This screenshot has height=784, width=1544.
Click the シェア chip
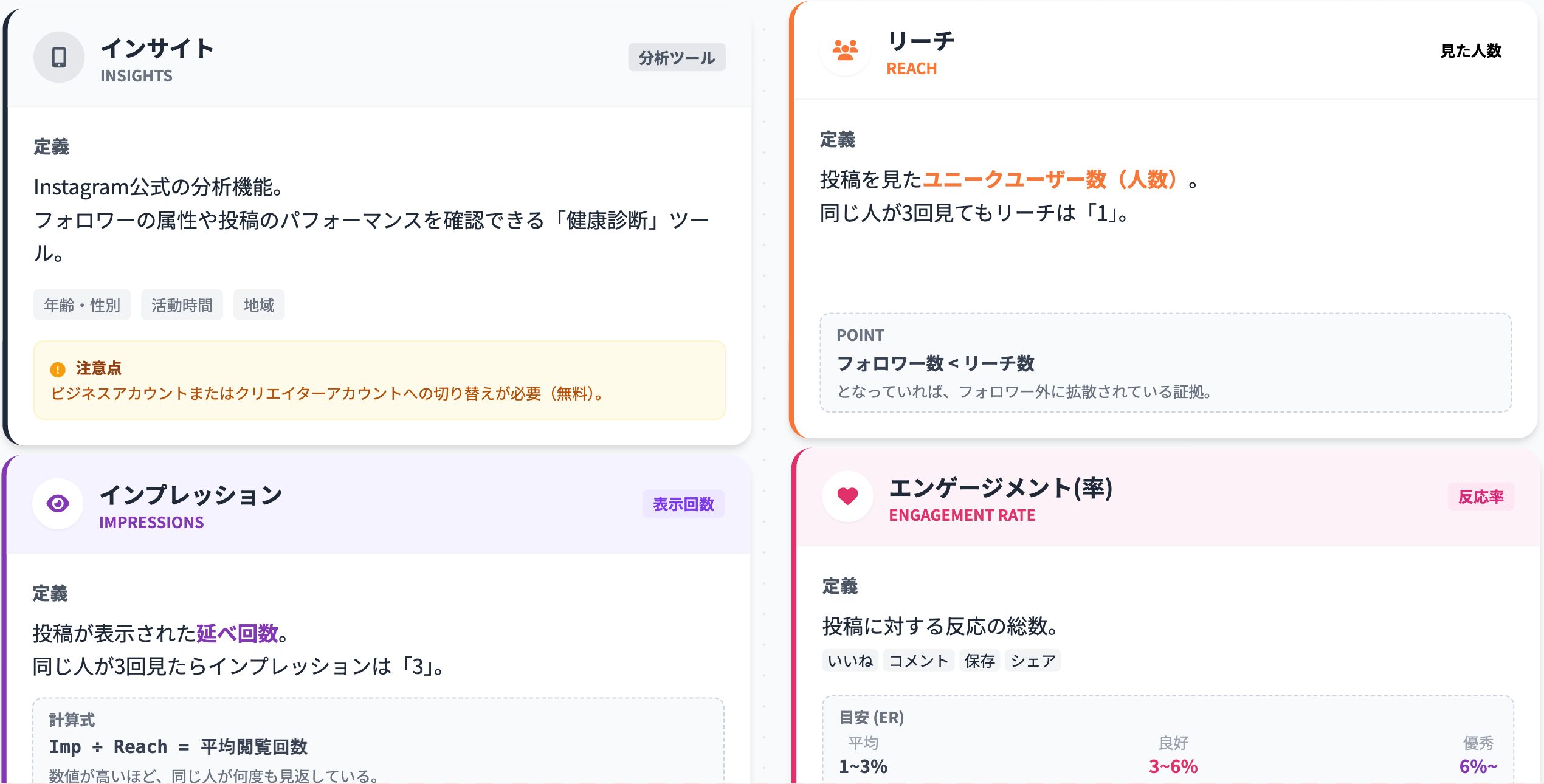pyautogui.click(x=1033, y=661)
